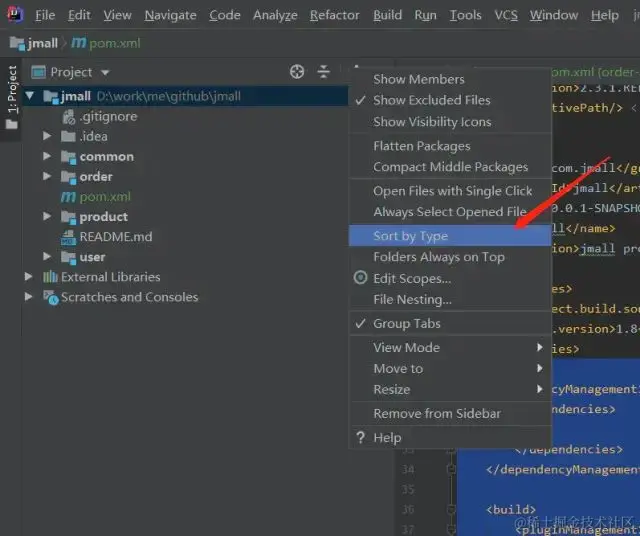Expand the order module
Viewport: 640px width, 536px height.
47,176
